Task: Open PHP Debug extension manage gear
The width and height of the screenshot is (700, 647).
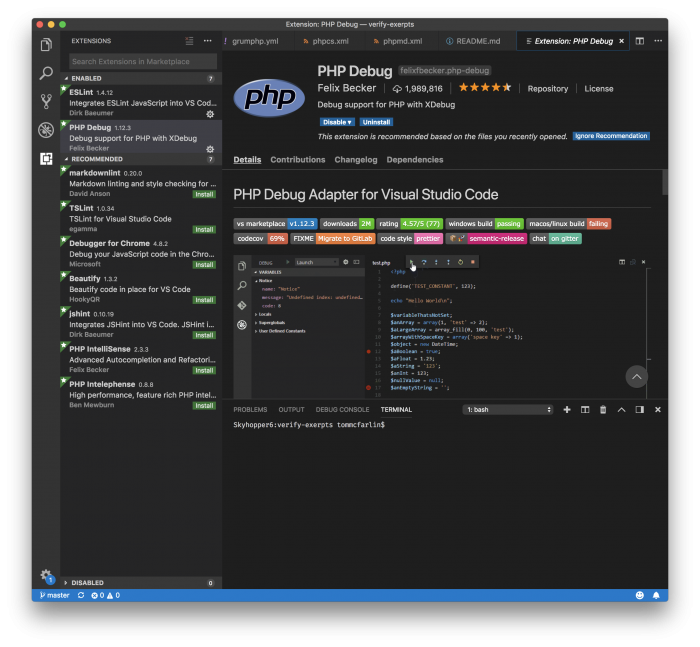Action: tap(210, 149)
